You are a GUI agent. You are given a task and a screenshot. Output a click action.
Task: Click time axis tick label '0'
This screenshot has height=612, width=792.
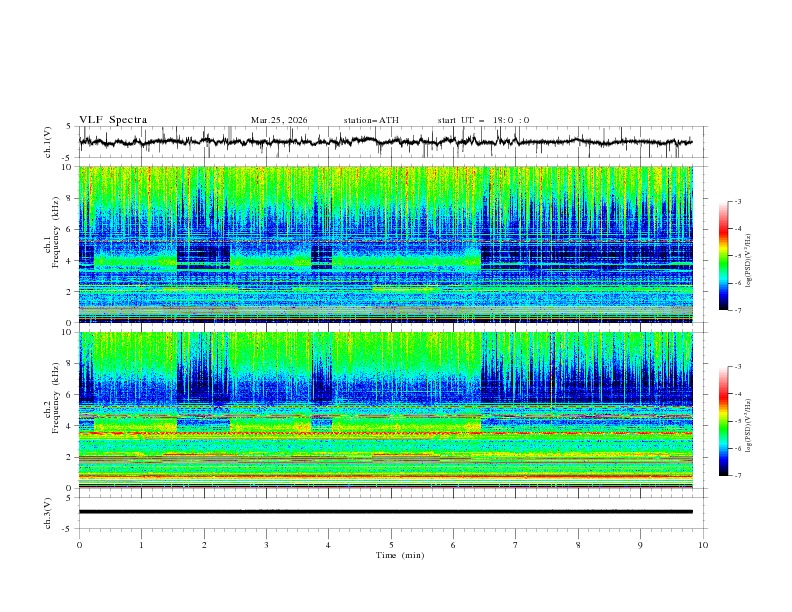[79, 545]
